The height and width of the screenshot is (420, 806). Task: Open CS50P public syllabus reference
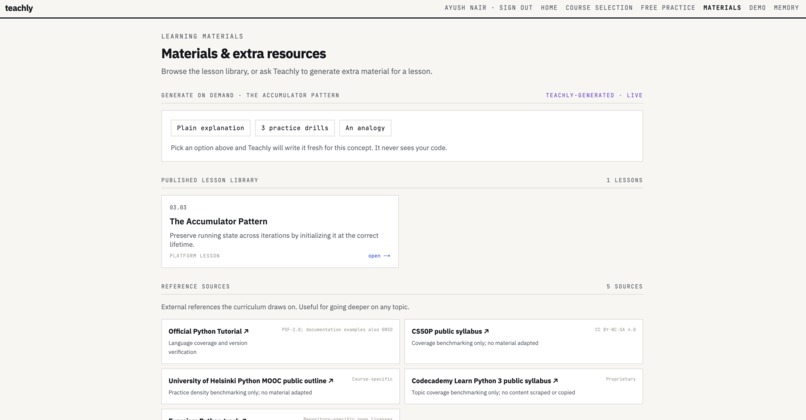click(x=447, y=332)
